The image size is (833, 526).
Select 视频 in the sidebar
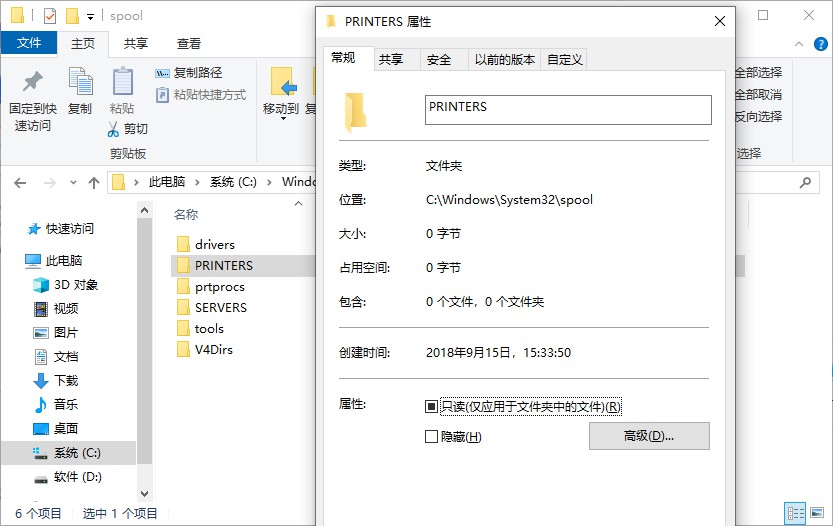(x=56, y=309)
